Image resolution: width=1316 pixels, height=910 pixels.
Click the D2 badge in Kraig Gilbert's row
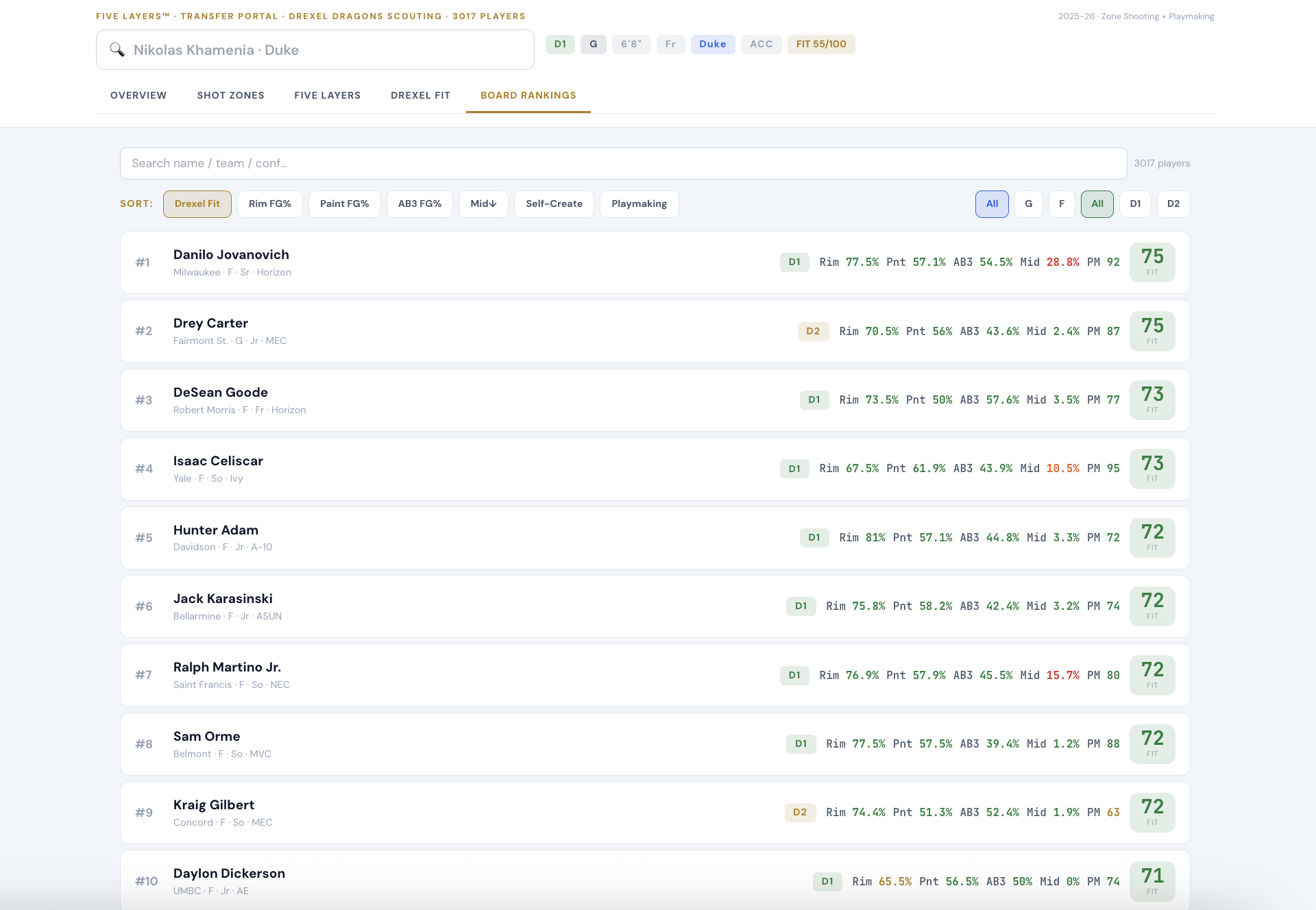click(x=800, y=813)
